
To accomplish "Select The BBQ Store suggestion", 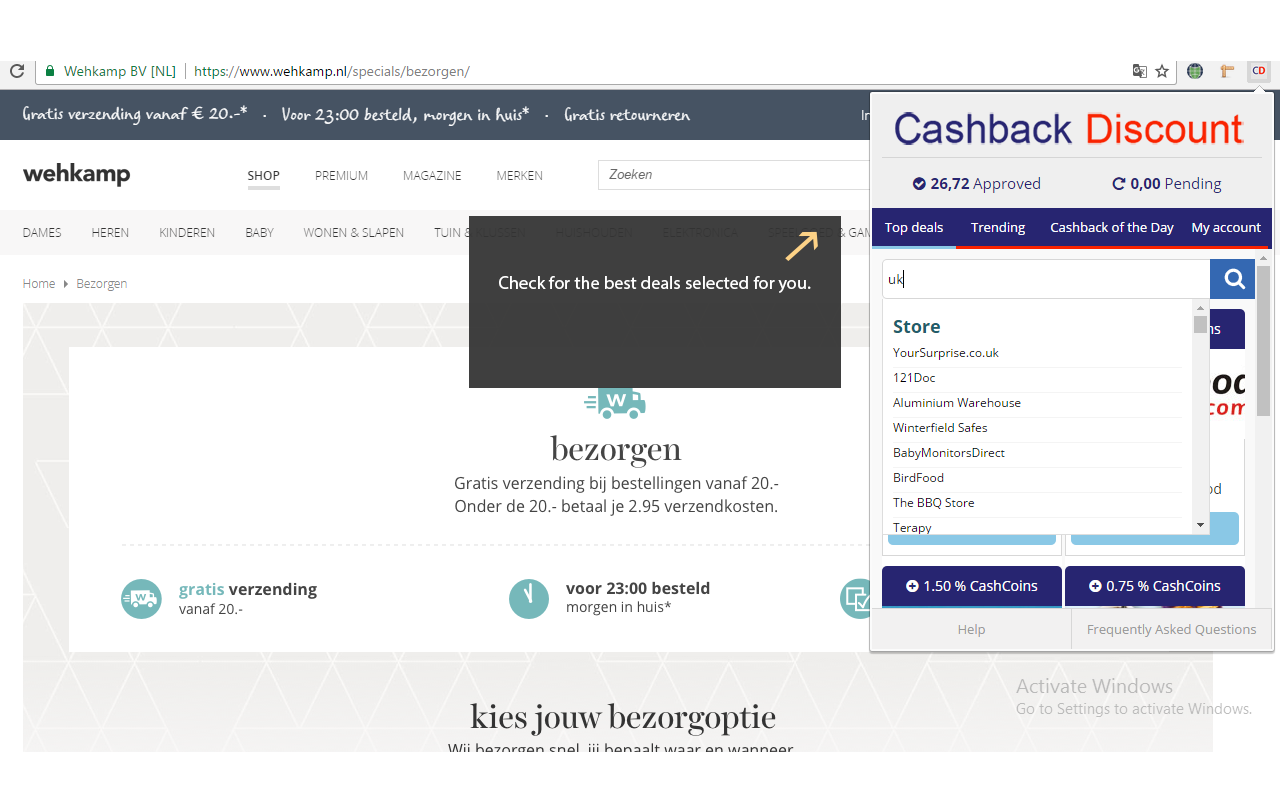I will pos(1037,503).
